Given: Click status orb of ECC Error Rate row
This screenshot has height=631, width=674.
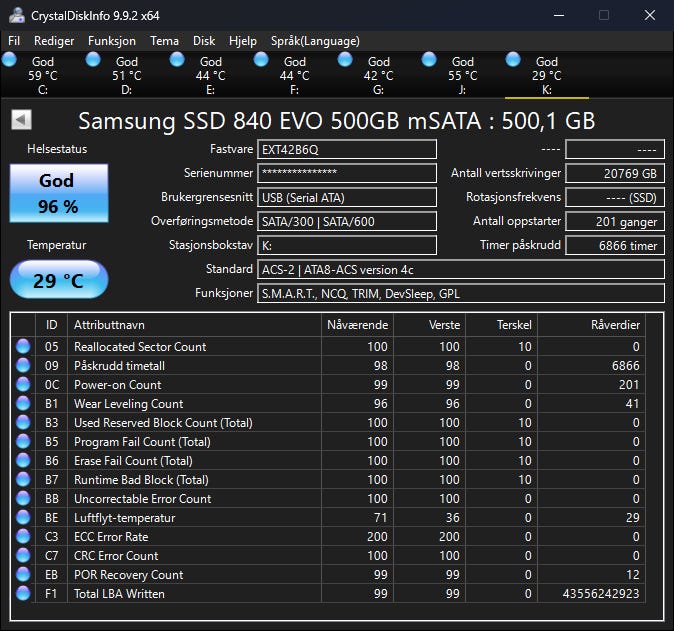Looking at the screenshot, I should [23, 536].
